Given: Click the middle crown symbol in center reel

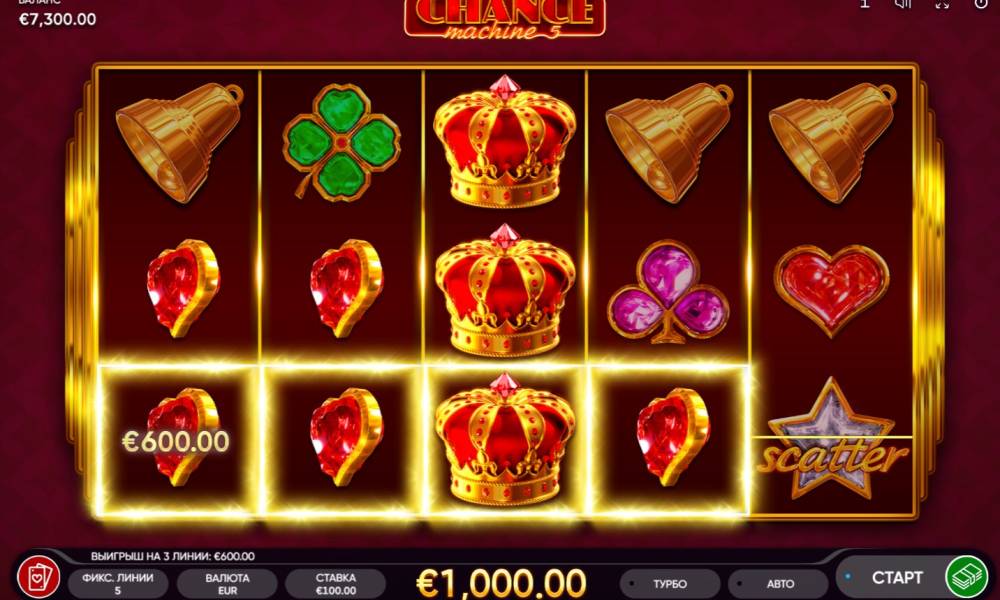Looking at the screenshot, I should click(x=504, y=291).
